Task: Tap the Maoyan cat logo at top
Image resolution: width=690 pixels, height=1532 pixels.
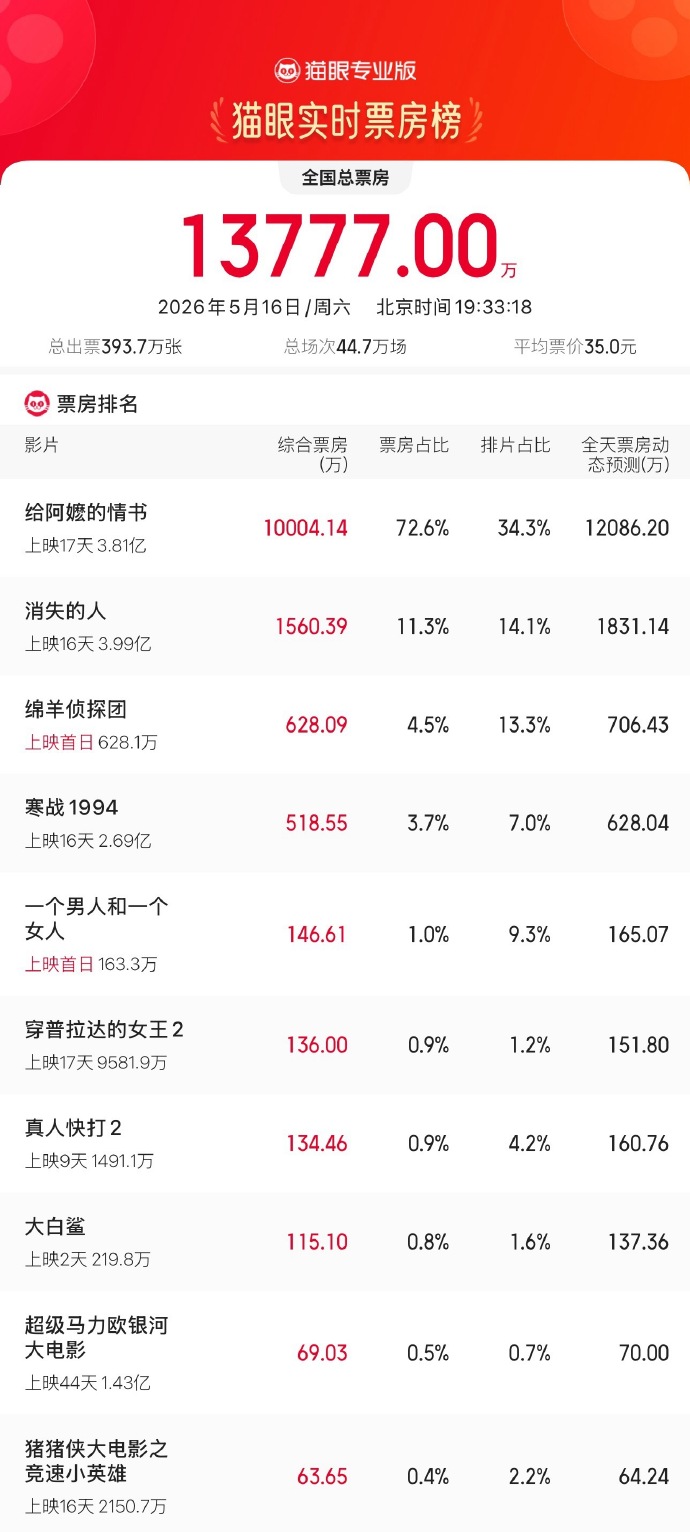Action: 287,71
